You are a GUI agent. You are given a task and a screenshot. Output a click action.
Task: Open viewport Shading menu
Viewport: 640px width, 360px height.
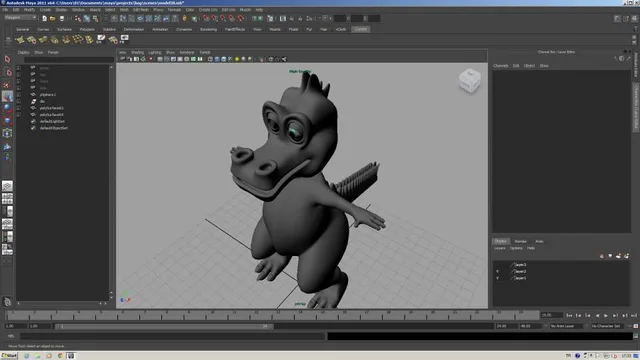137,52
